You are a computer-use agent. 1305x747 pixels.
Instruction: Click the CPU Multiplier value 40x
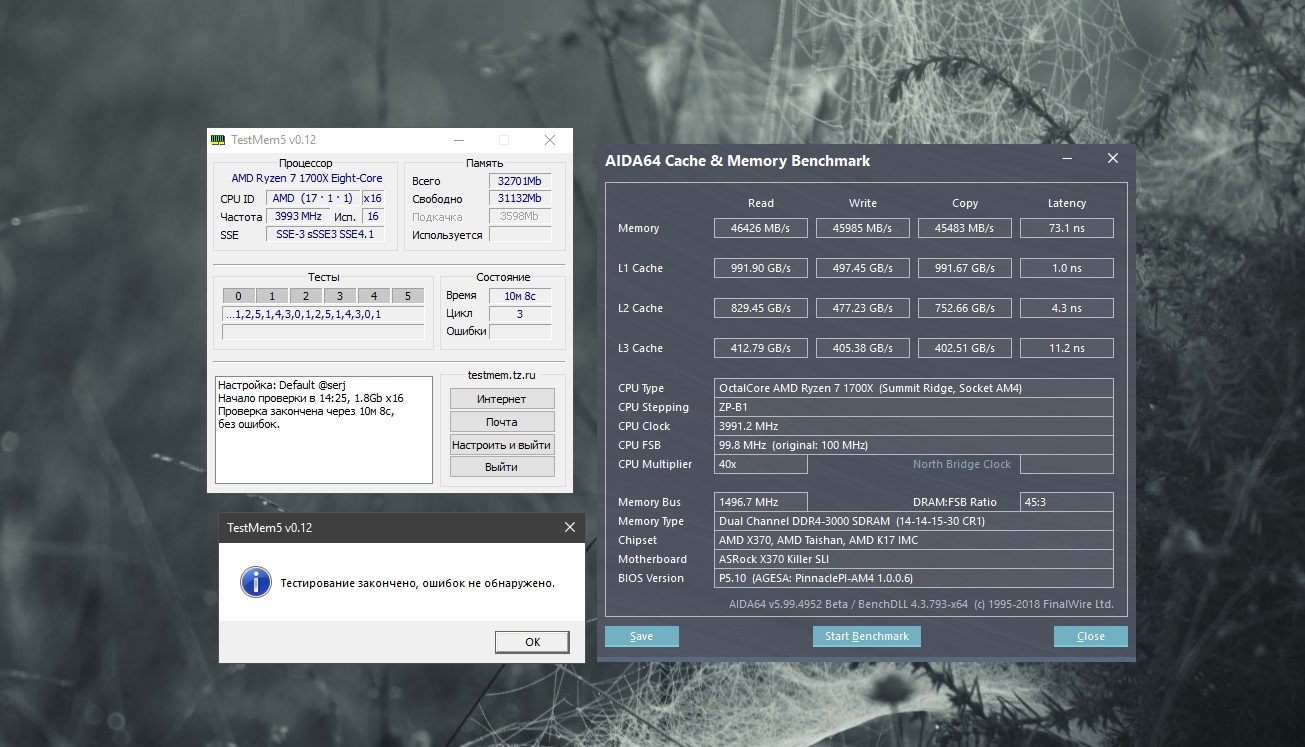761,464
